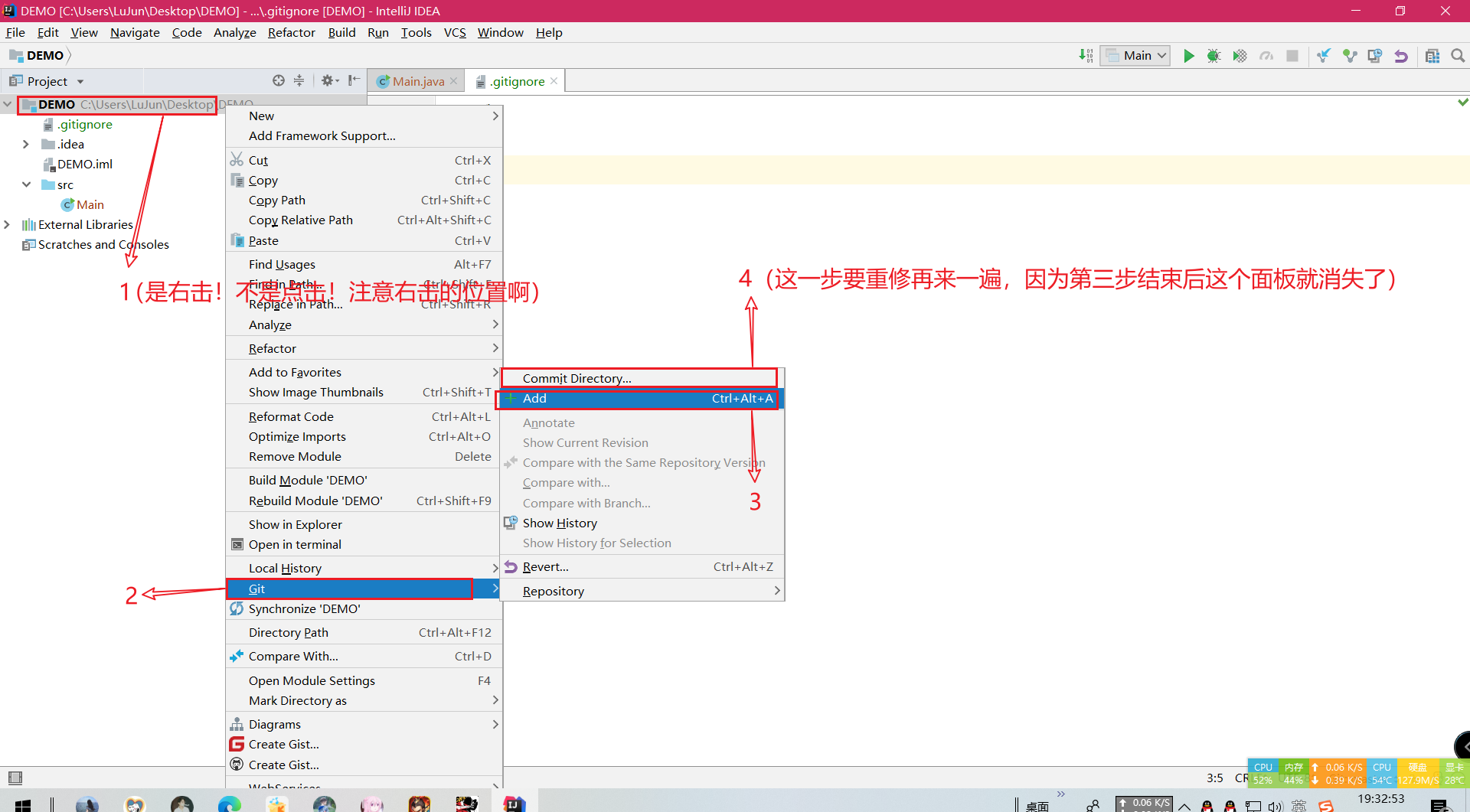
Task: Click Show History in Git submenu
Action: click(x=642, y=523)
